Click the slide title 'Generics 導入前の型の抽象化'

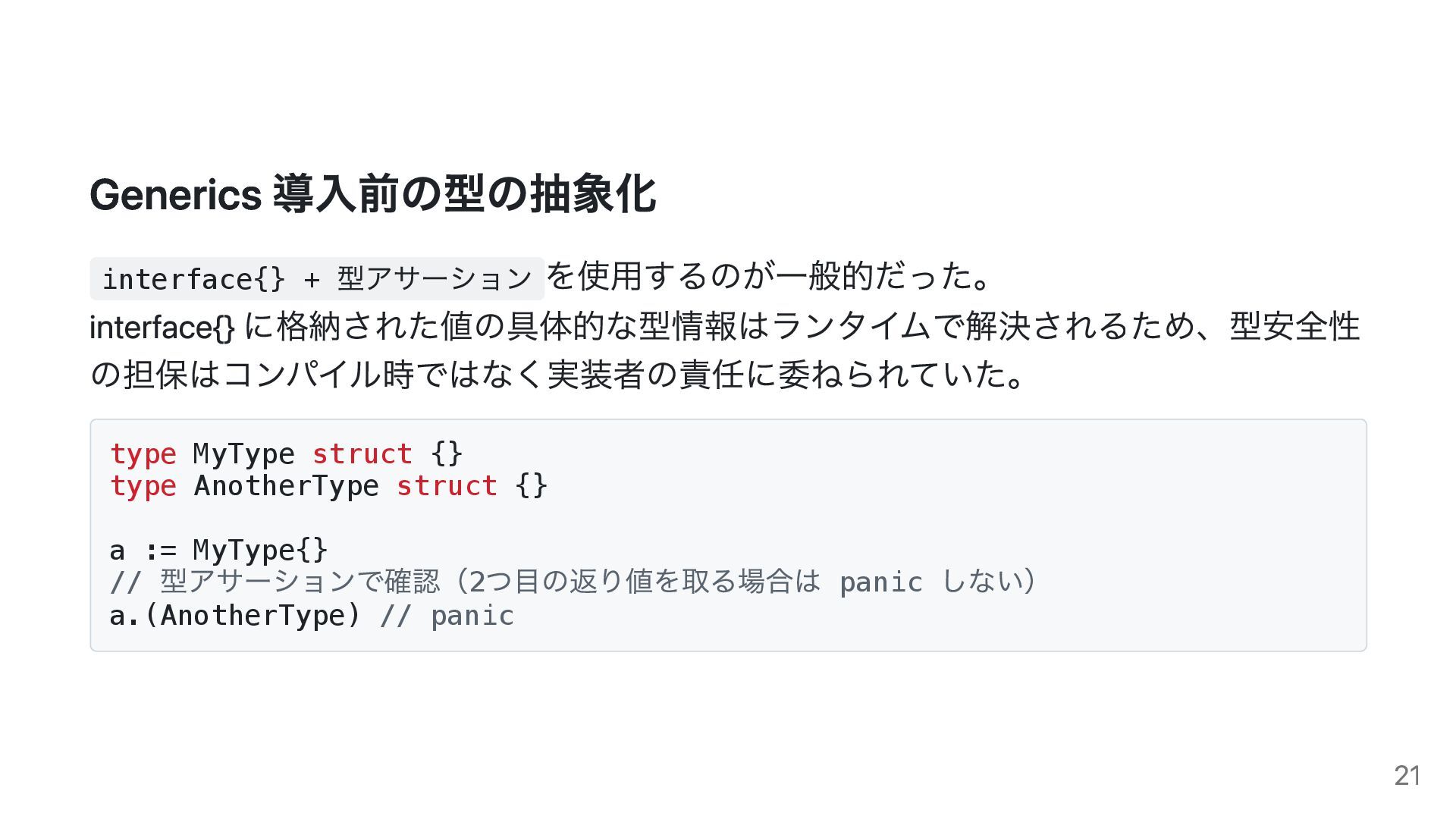point(373,195)
